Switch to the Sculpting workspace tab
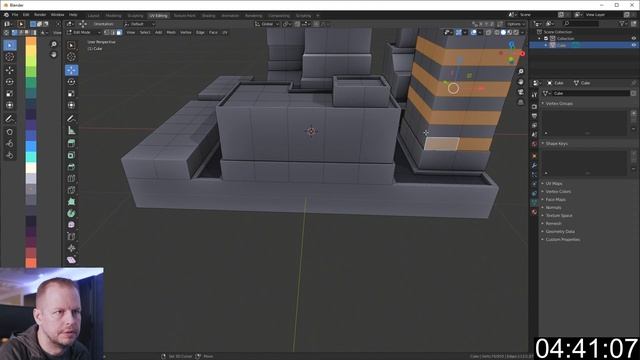This screenshot has width=640, height=360. (136, 16)
